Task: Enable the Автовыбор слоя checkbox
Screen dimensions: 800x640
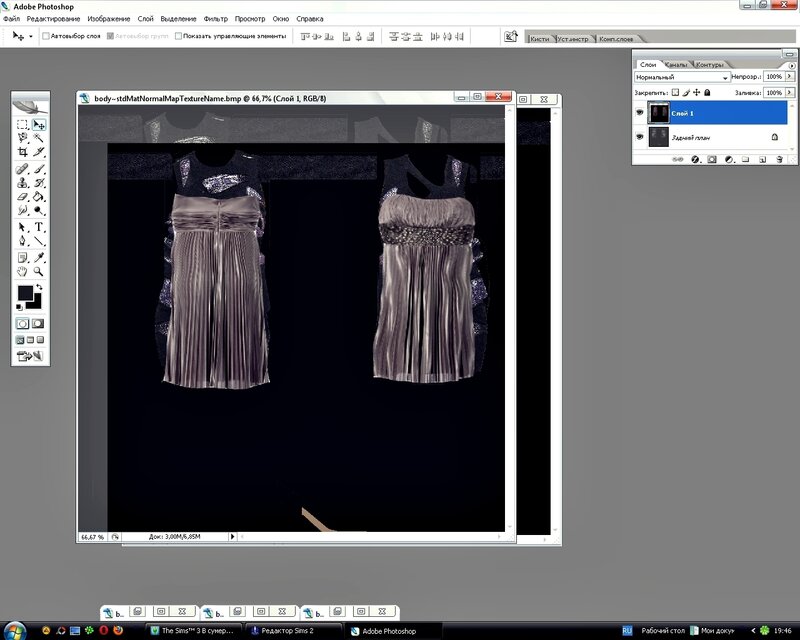Action: point(46,36)
